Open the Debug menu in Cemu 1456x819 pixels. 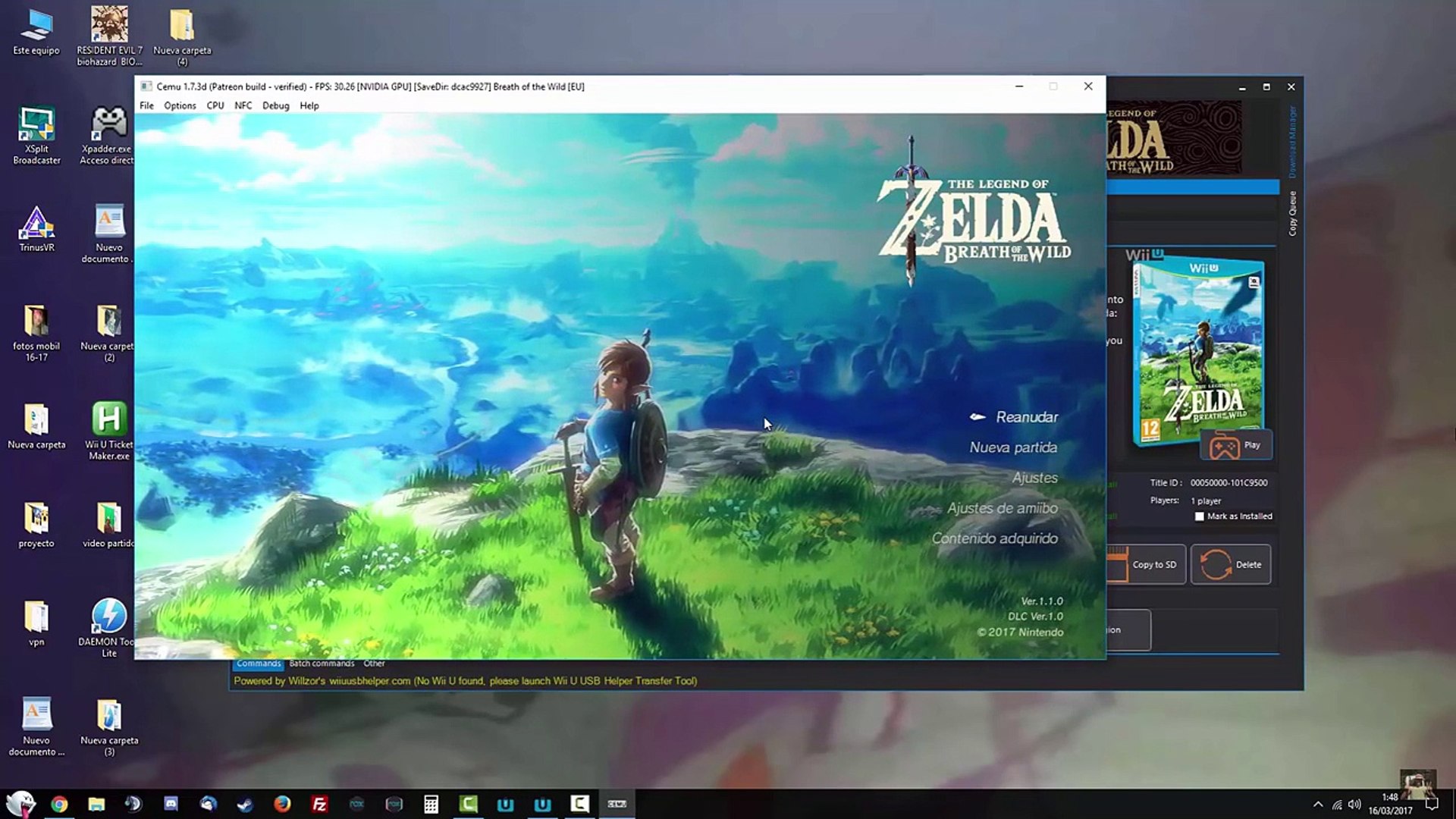(275, 105)
